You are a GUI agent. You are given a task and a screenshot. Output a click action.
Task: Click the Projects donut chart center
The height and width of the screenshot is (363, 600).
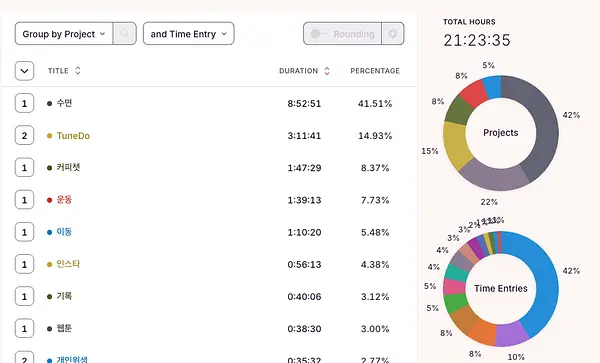[501, 133]
